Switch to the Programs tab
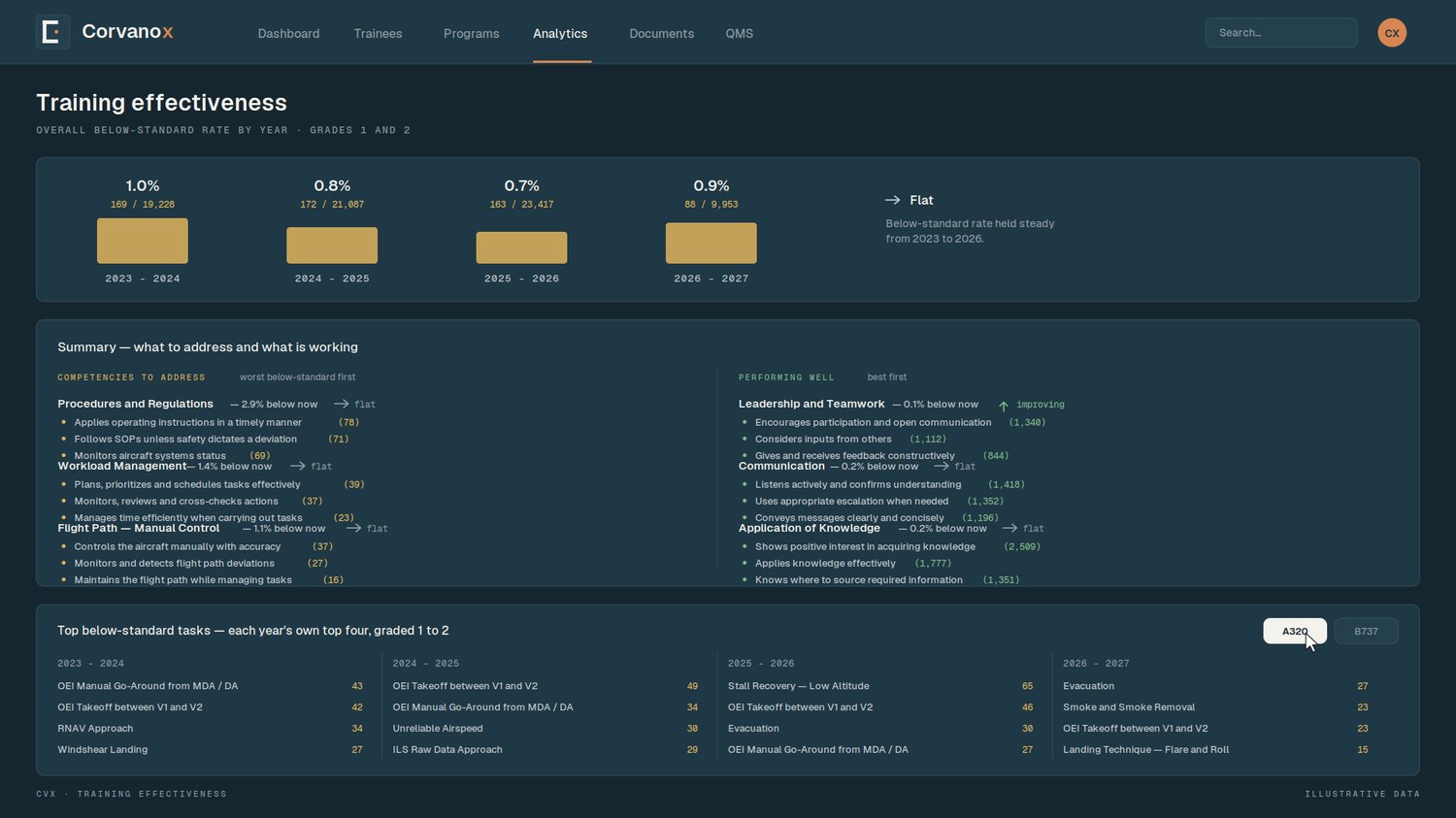 pyautogui.click(x=471, y=33)
